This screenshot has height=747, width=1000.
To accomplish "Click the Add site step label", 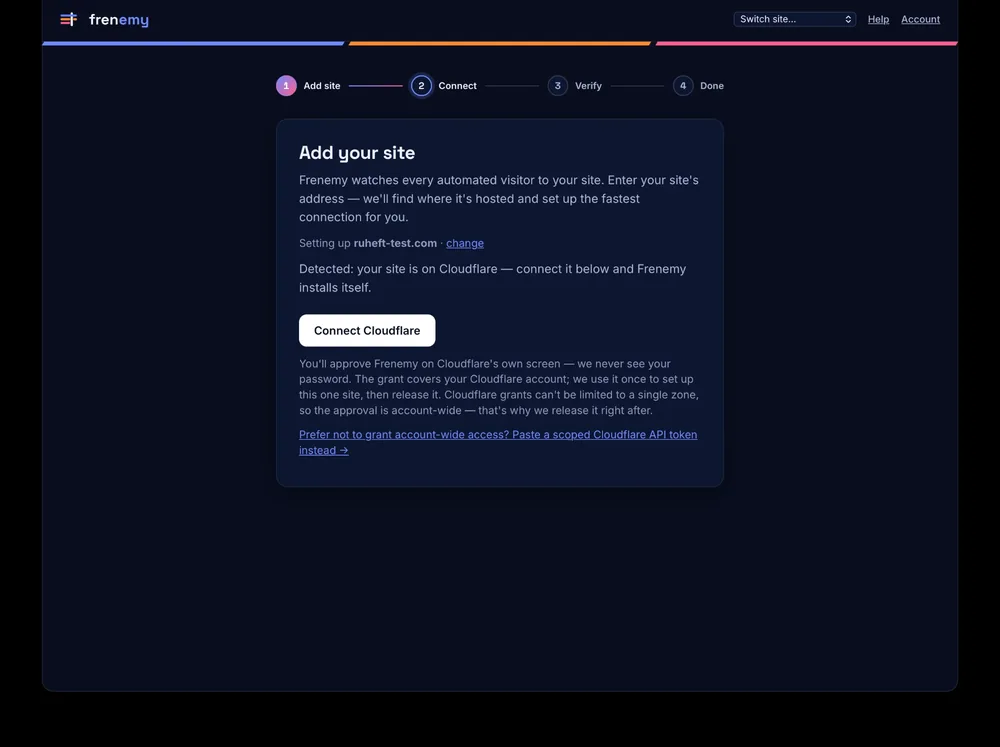I will click(x=321, y=85).
